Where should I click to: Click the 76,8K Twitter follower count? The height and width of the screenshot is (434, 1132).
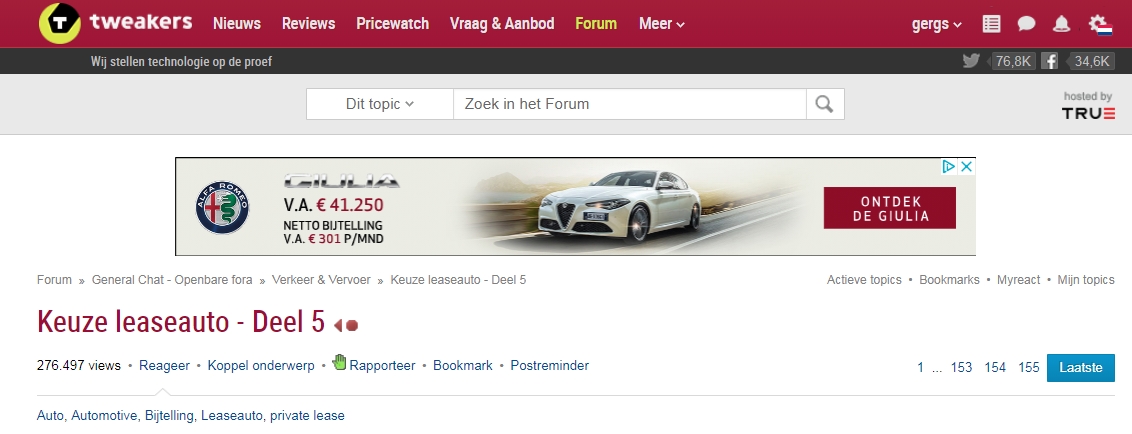(1012, 61)
